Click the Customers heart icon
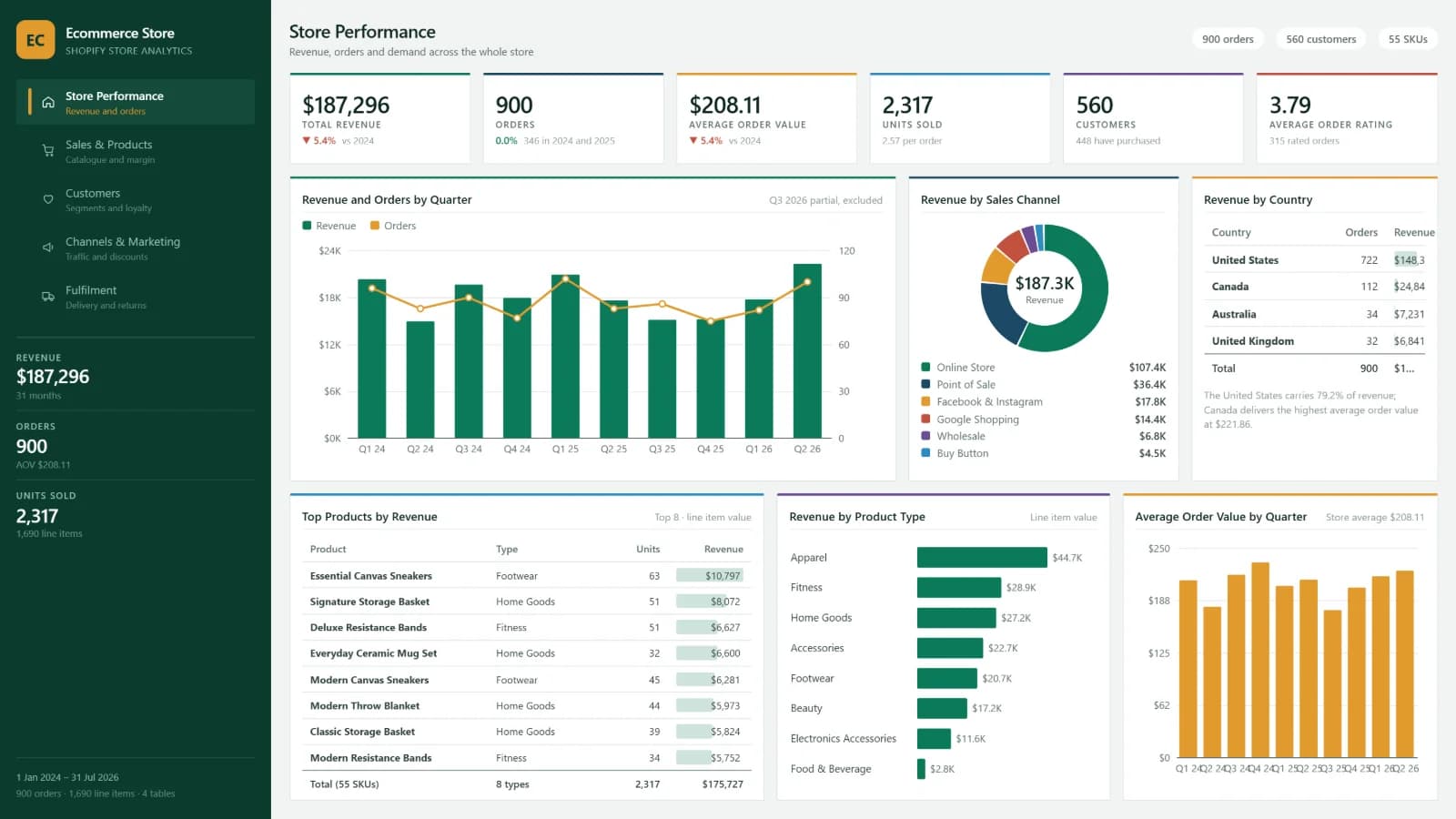The image size is (1456, 819). pyautogui.click(x=48, y=199)
